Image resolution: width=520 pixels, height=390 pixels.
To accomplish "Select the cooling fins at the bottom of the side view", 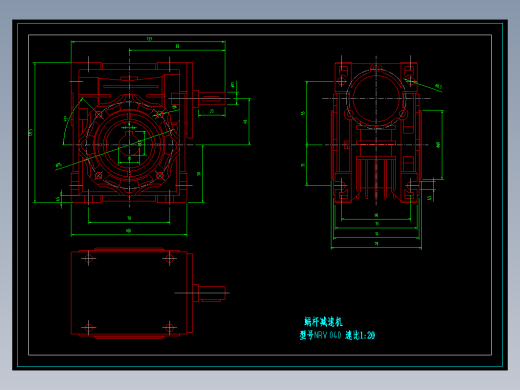I will click(376, 178).
